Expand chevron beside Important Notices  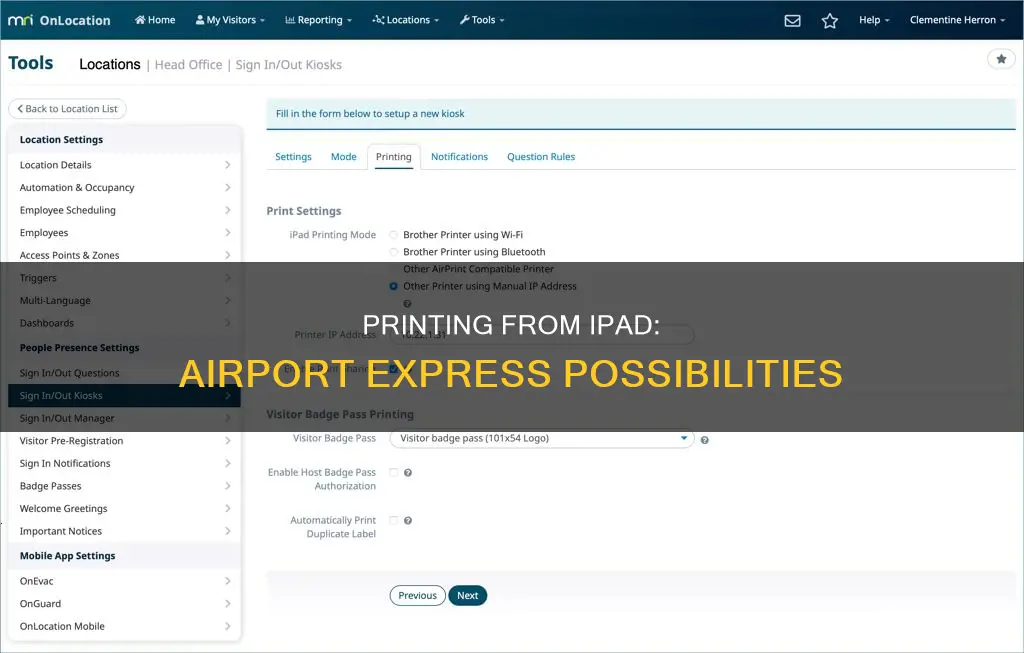[x=227, y=532]
